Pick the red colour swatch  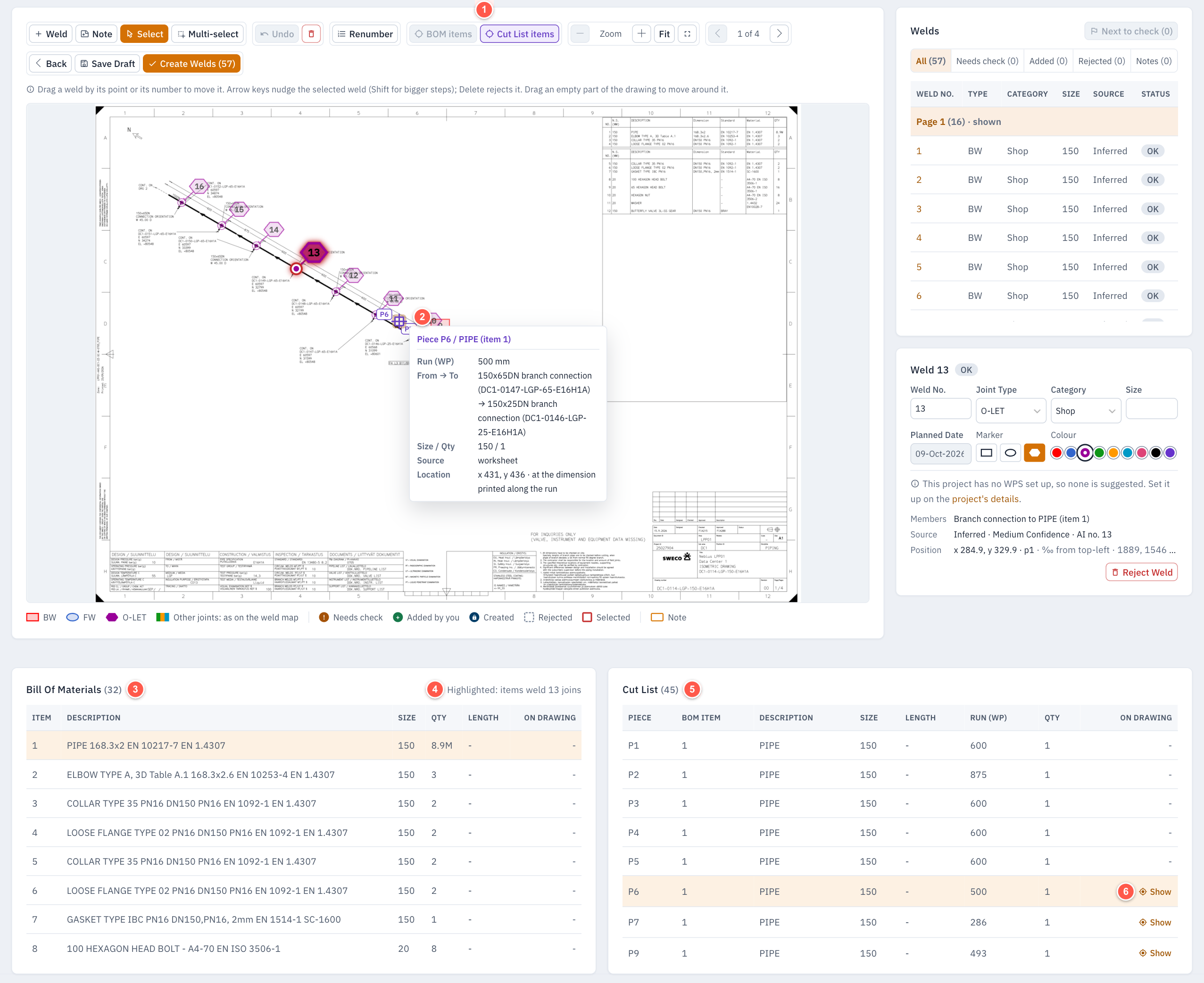(1057, 453)
